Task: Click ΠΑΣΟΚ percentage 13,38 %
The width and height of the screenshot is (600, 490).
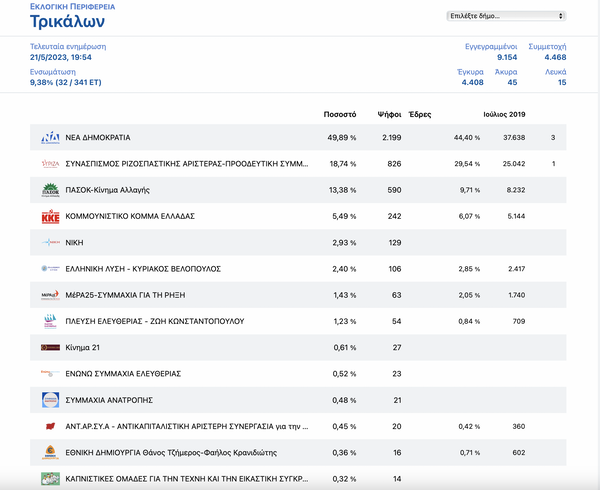Action: tap(342, 190)
